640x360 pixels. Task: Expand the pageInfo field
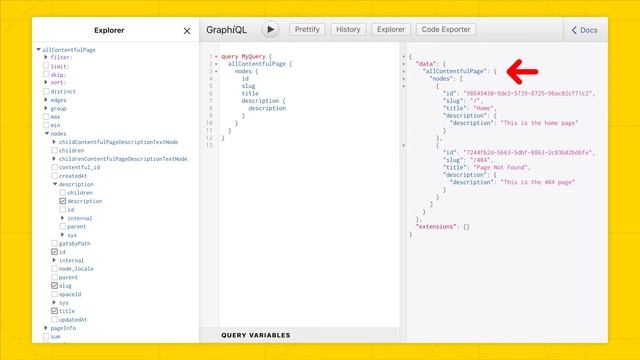click(x=46, y=328)
